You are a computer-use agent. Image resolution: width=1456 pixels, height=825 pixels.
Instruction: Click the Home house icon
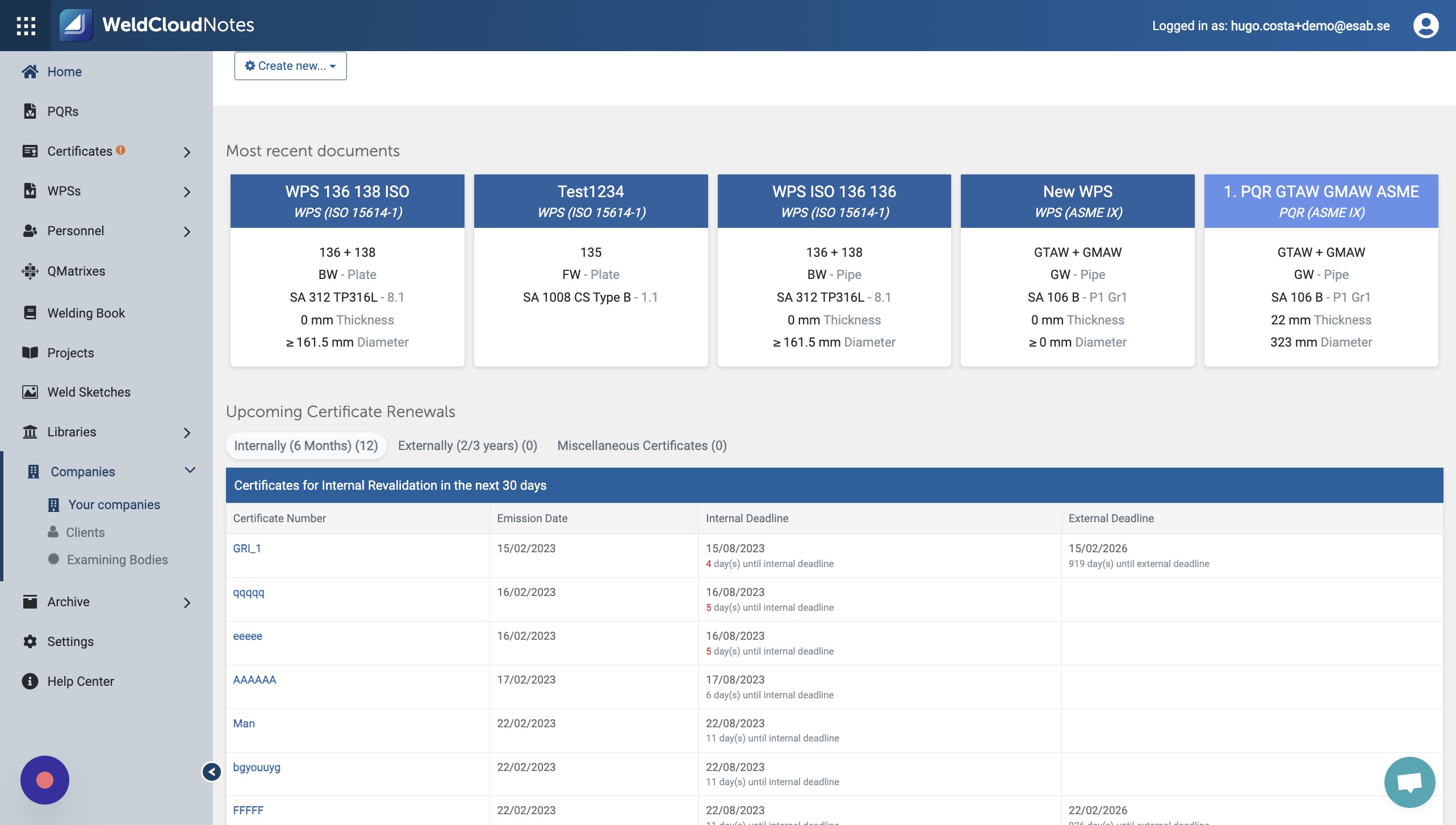[30, 72]
